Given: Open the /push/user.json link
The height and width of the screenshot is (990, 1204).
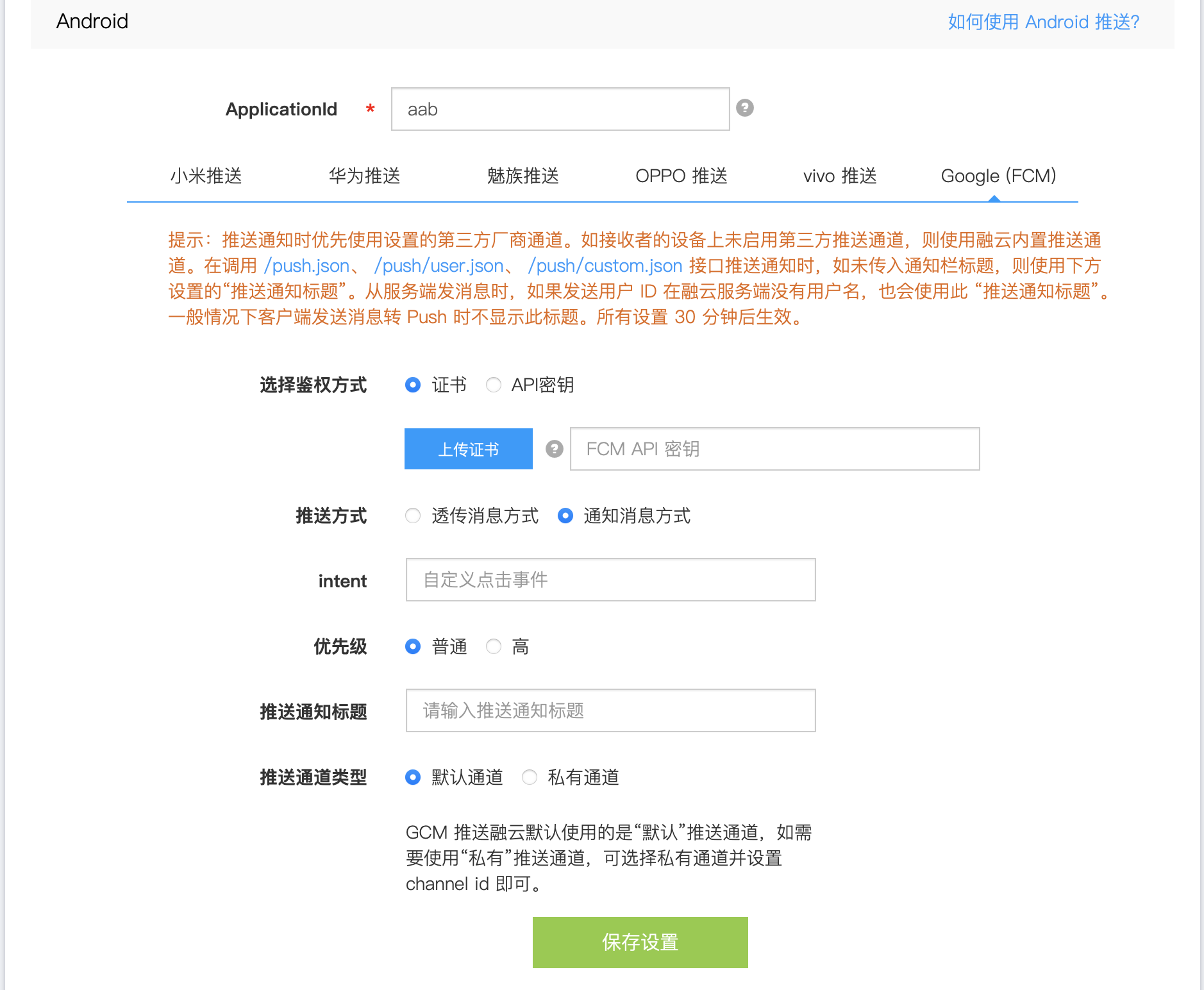Looking at the screenshot, I should (439, 265).
